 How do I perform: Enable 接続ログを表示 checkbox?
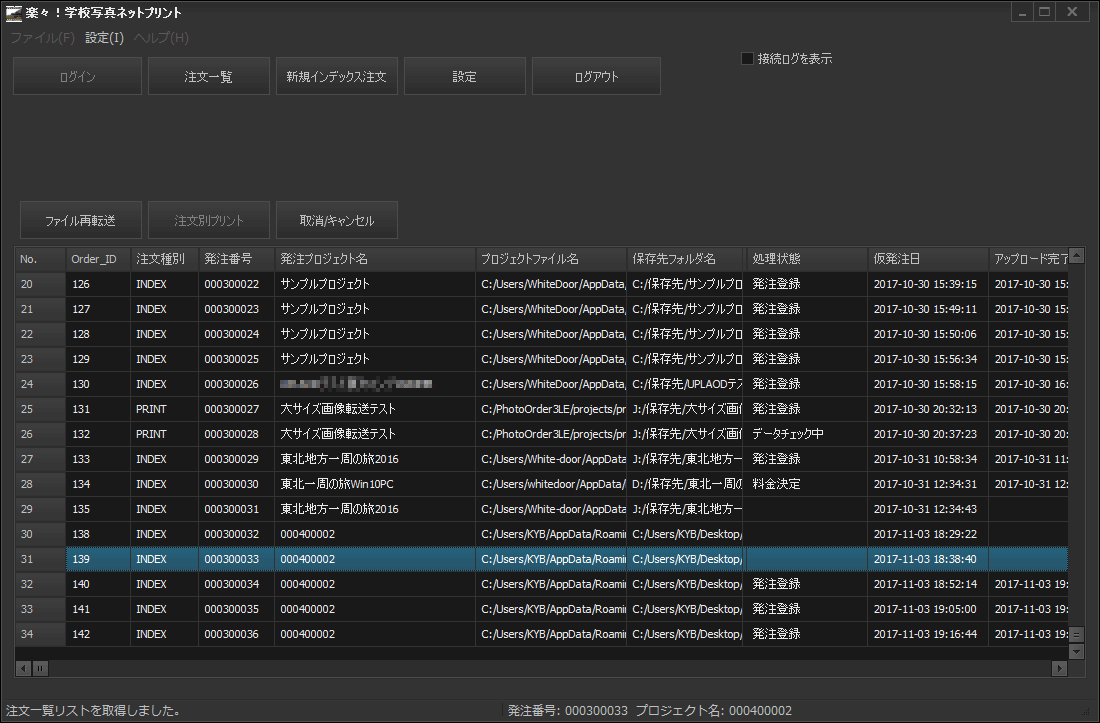tap(747, 59)
